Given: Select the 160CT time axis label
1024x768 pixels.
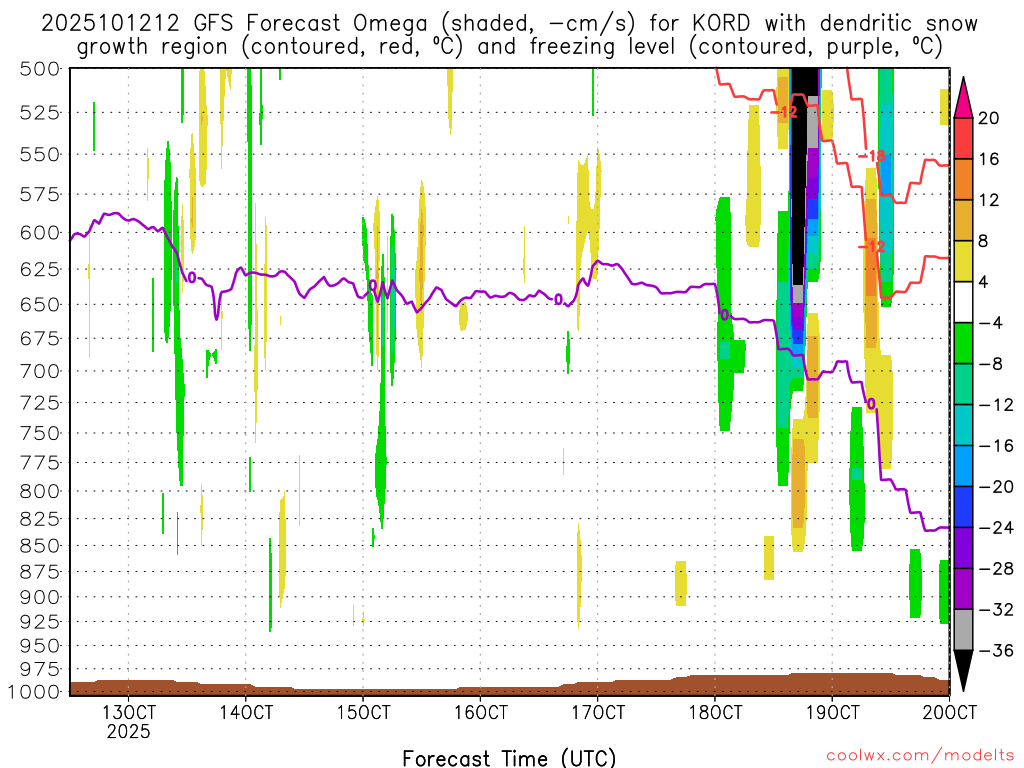Looking at the screenshot, I should point(481,712).
